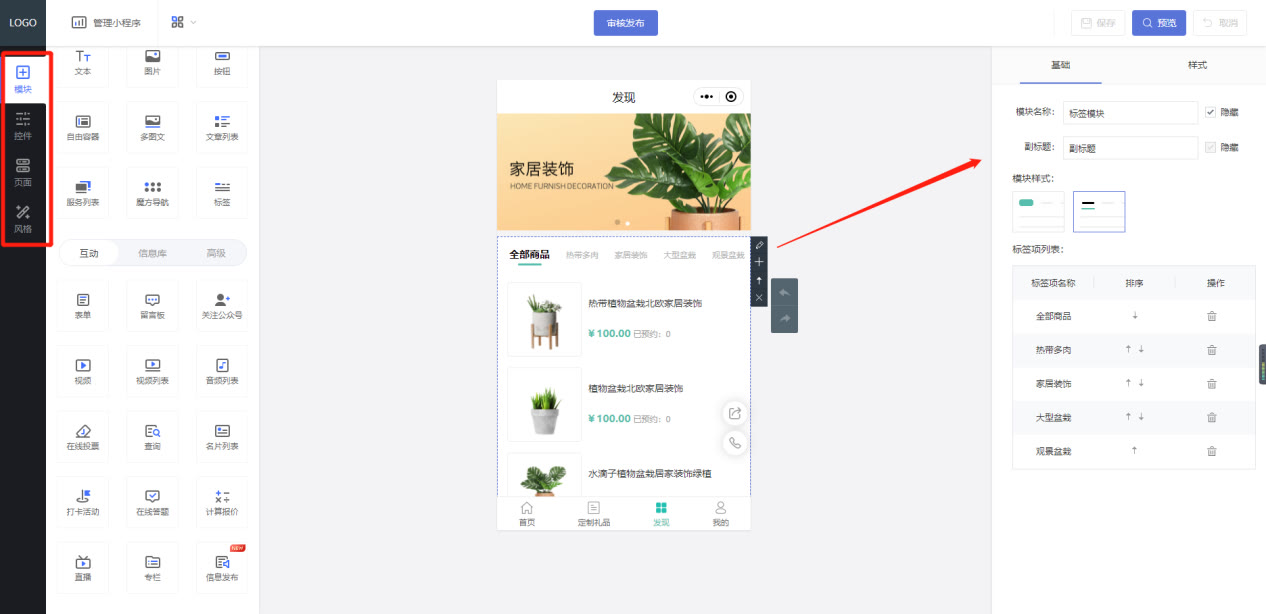Add a 查询 module

(152, 437)
